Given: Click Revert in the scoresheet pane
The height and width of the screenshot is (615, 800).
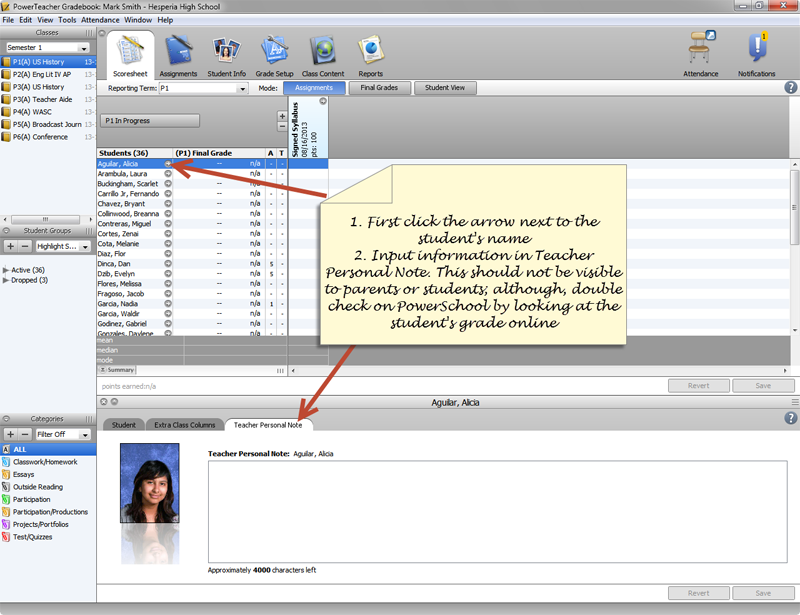Looking at the screenshot, I should [x=698, y=386].
